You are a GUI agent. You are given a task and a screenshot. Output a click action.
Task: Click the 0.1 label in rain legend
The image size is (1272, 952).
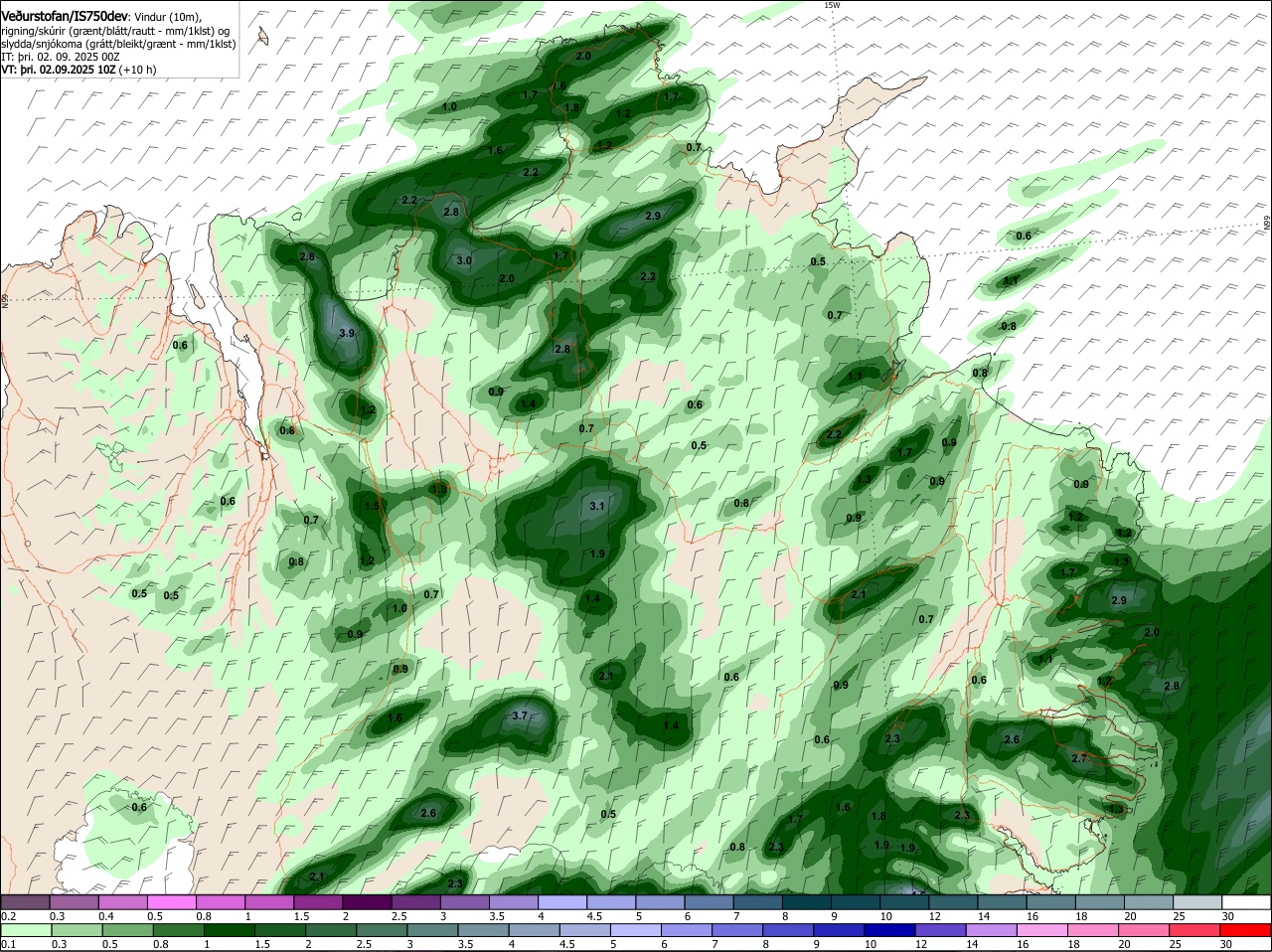point(9,944)
